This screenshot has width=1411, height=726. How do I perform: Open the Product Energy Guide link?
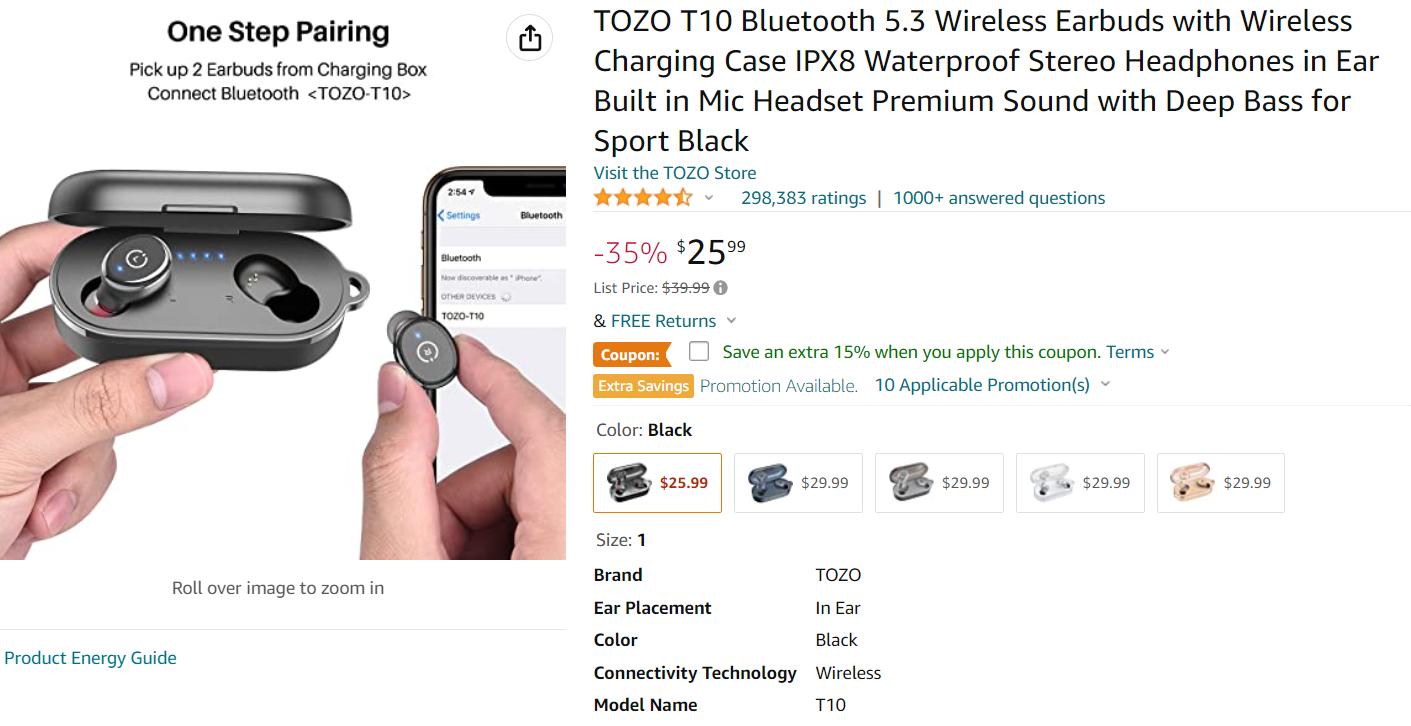90,658
